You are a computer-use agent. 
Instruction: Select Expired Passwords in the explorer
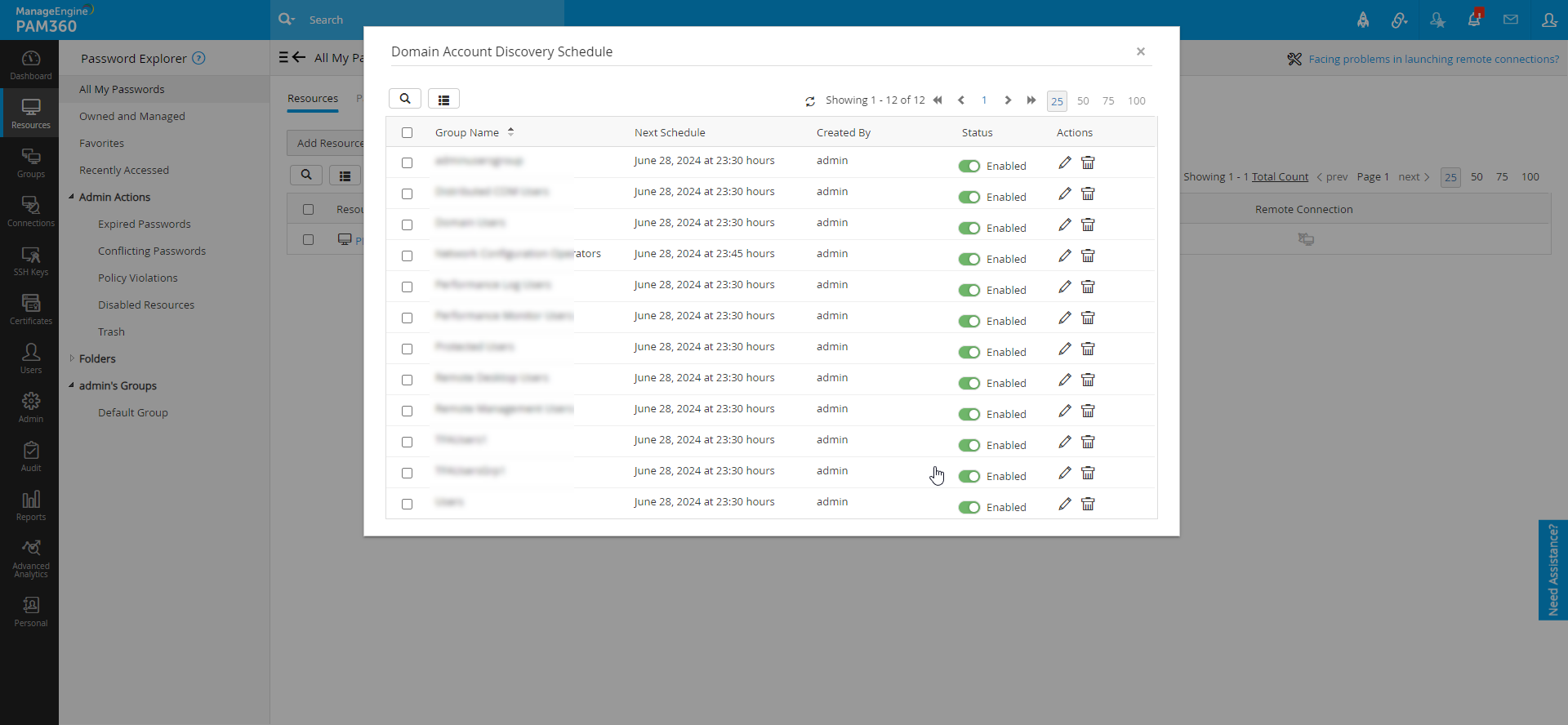[145, 224]
